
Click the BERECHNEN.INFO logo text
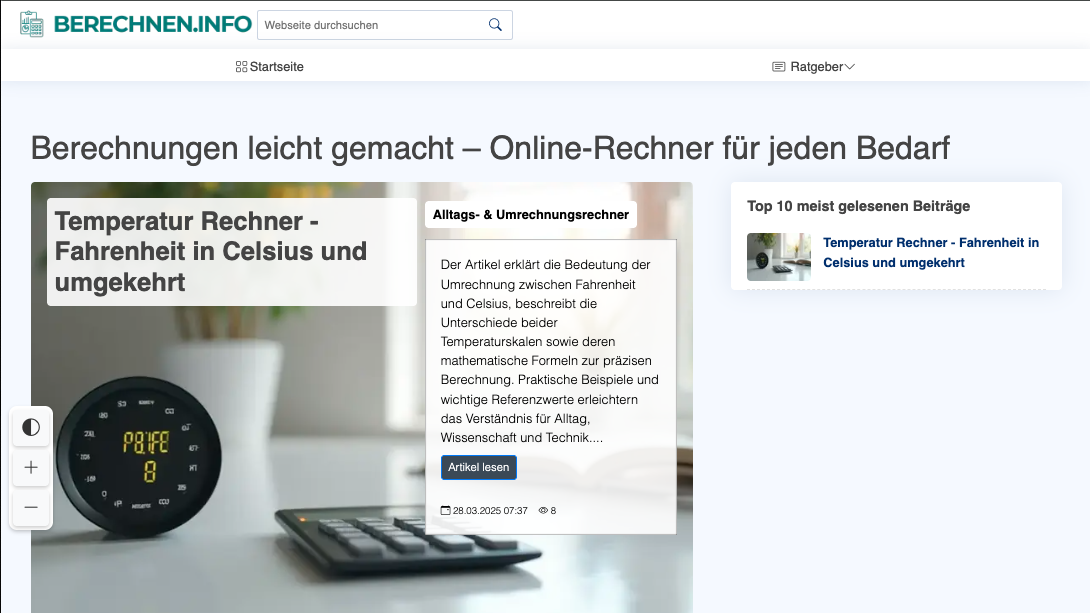click(x=152, y=25)
